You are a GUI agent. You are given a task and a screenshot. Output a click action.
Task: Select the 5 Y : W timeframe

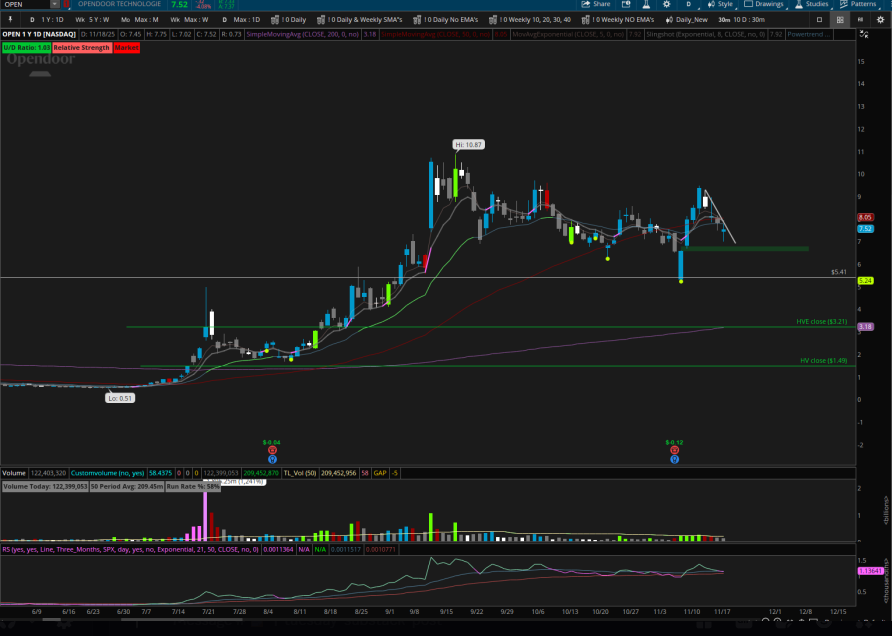(x=92, y=19)
